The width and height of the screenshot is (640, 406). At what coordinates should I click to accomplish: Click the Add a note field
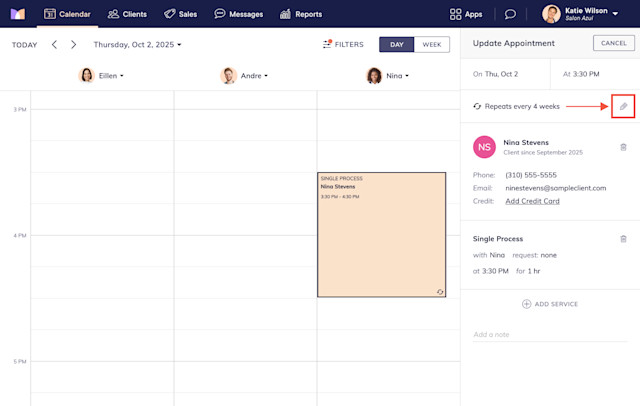[x=550, y=335]
